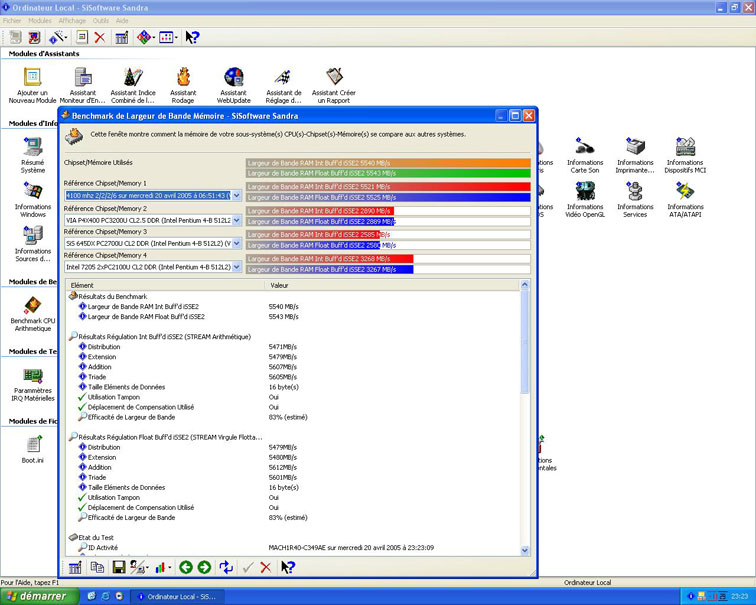This screenshot has width=756, height=605.
Task: Open the Paramètres IRQ Matérielles module
Action: pos(33,383)
